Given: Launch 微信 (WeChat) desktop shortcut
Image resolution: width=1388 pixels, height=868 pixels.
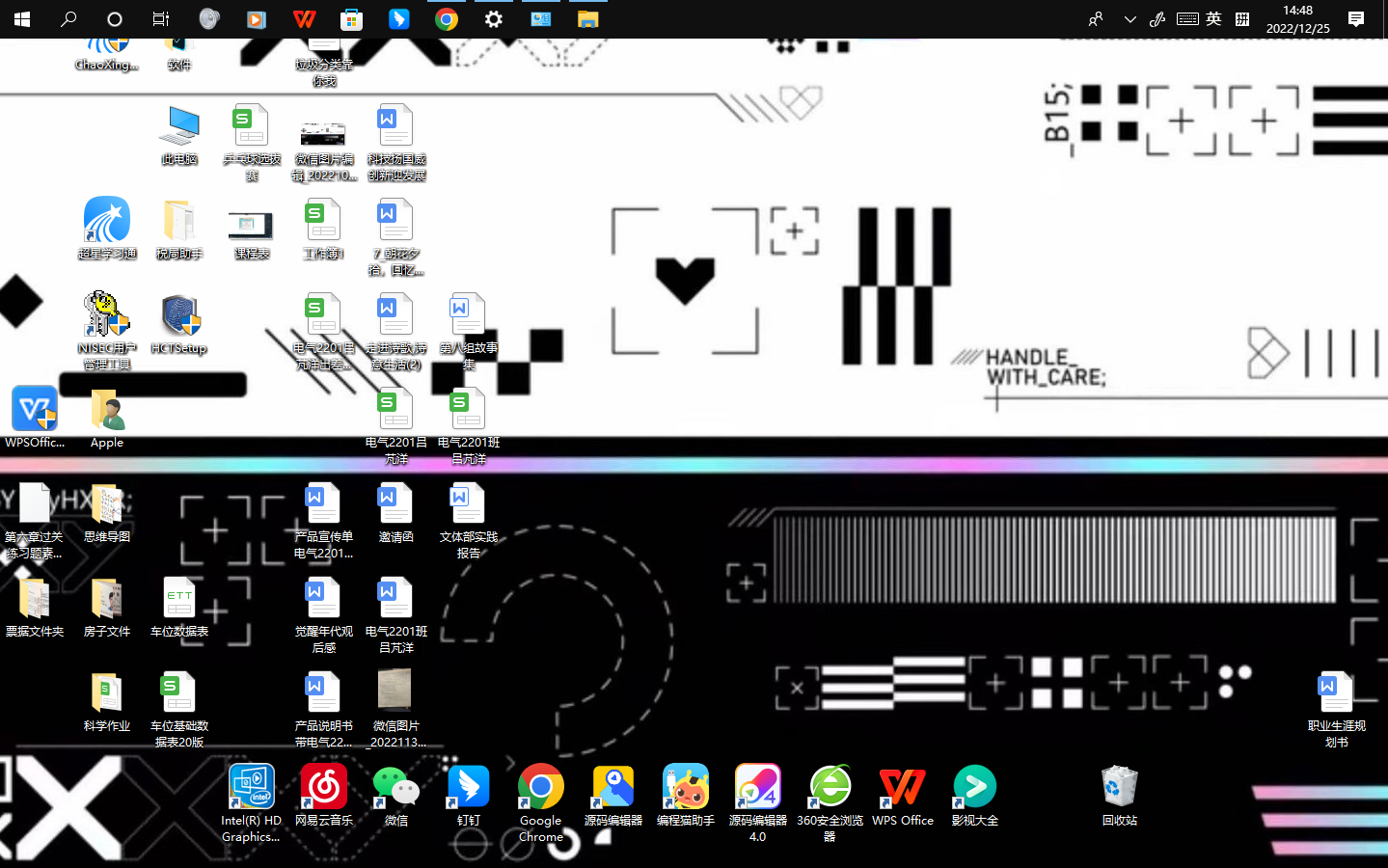Looking at the screenshot, I should pos(396,797).
